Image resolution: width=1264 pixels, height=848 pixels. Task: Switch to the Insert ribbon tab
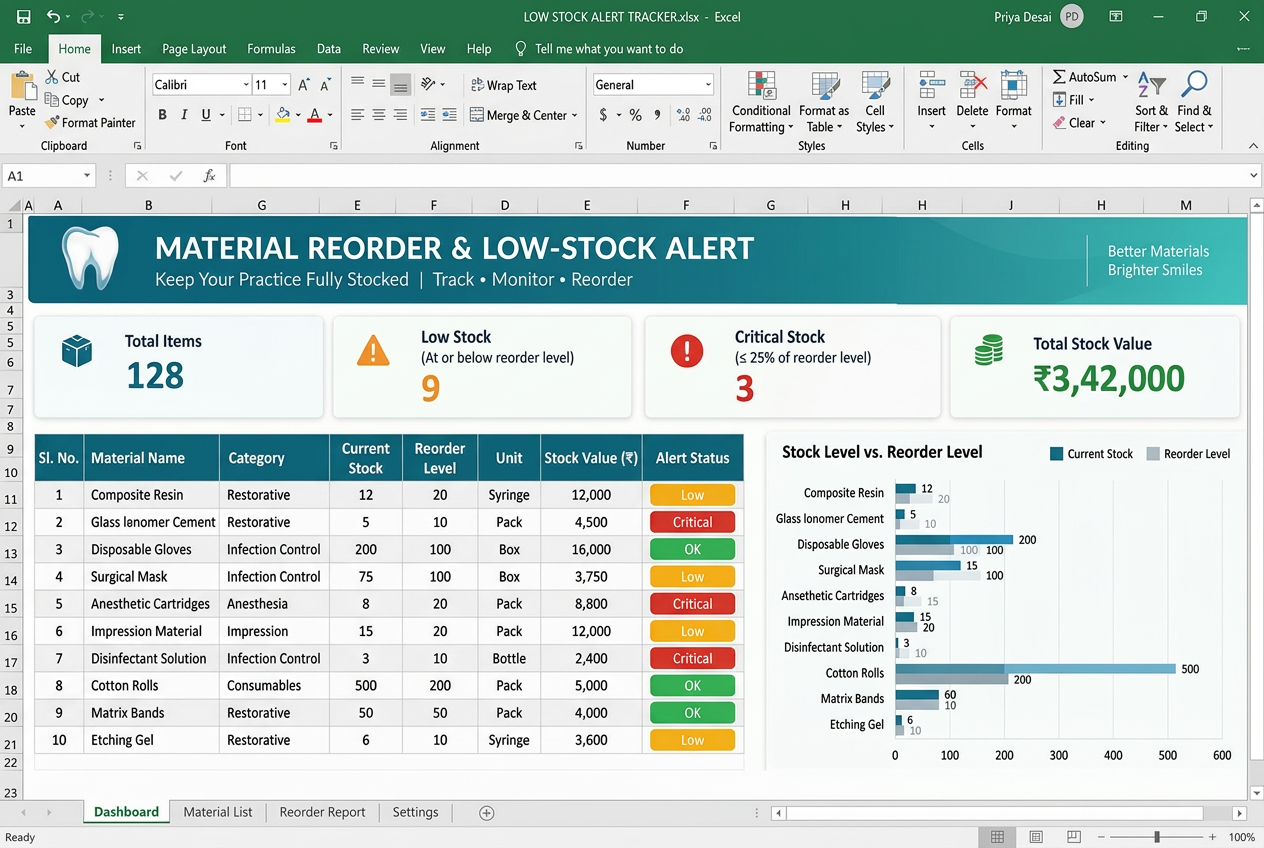pyautogui.click(x=126, y=48)
